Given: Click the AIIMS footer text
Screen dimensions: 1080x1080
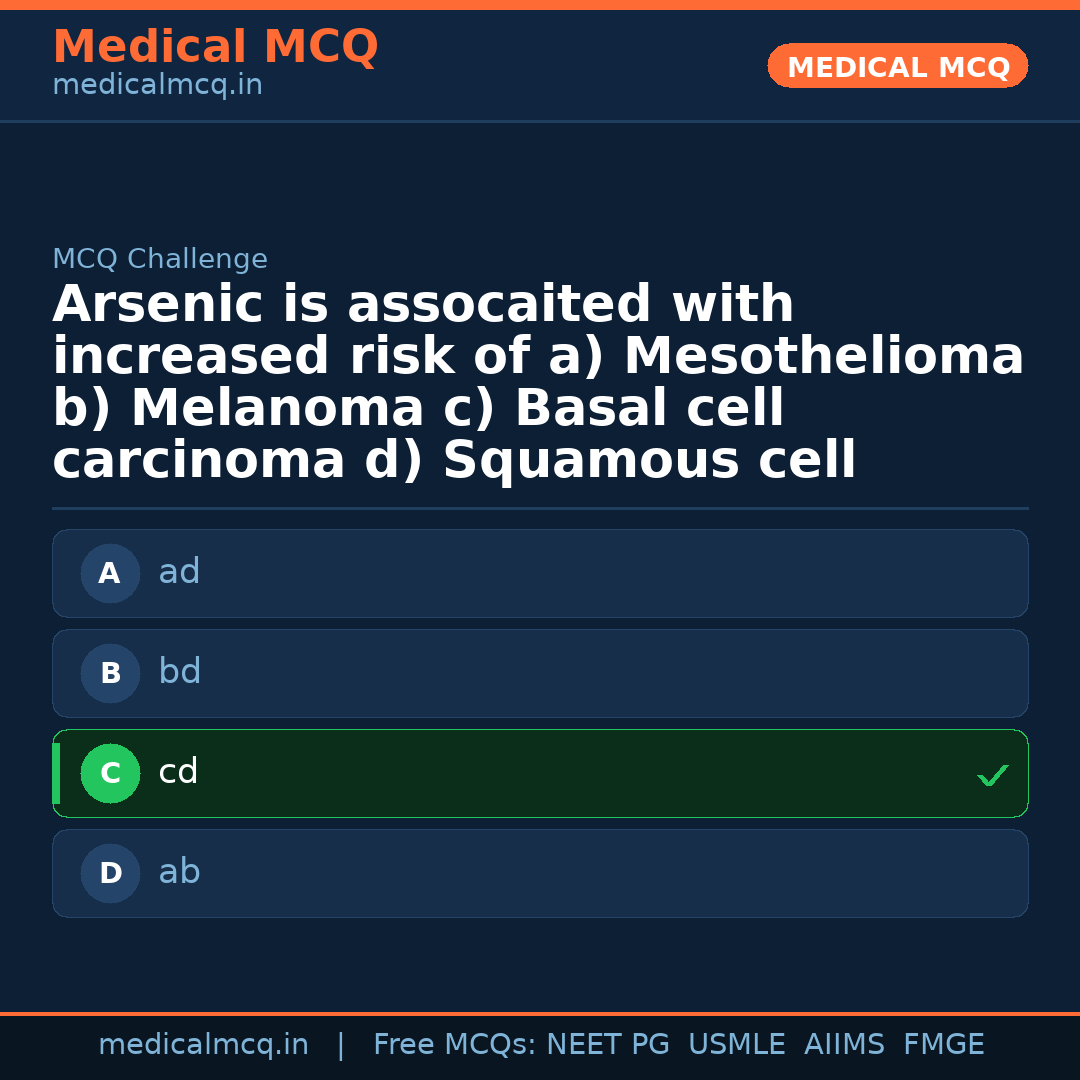Looking at the screenshot, I should pyautogui.click(x=844, y=1045).
